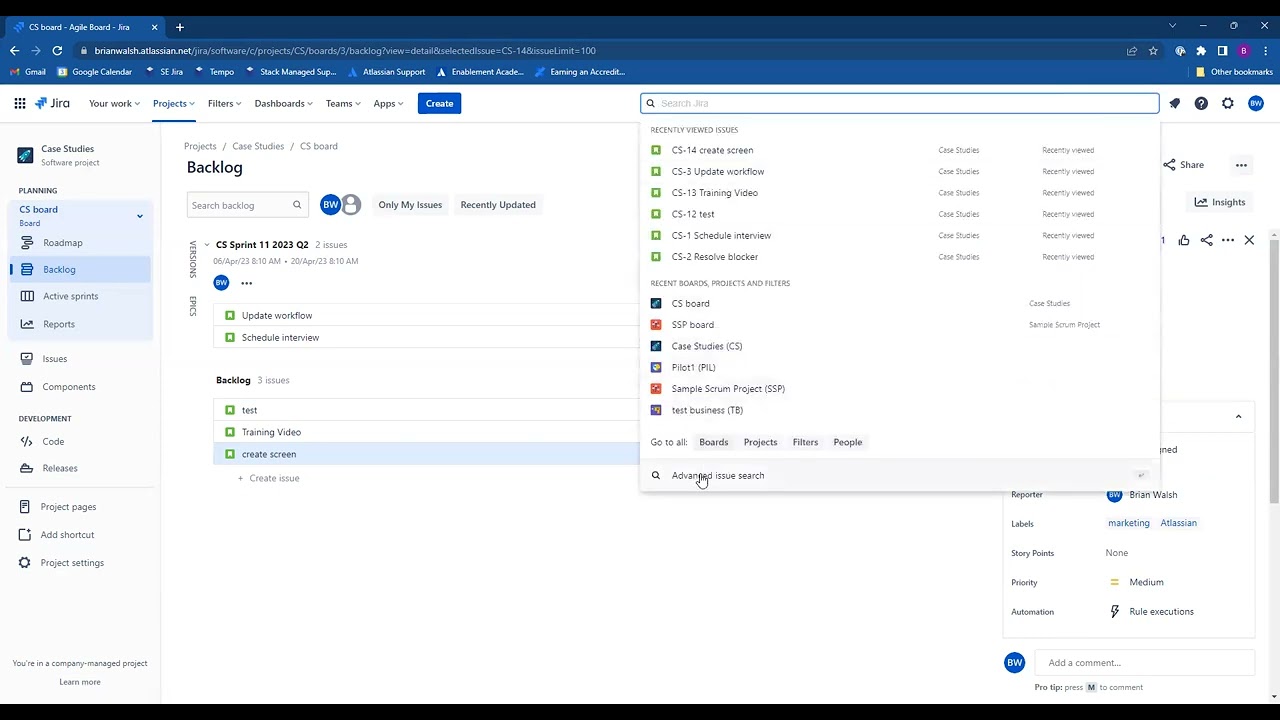
Task: Collapse the details section chevron
Action: [1238, 417]
